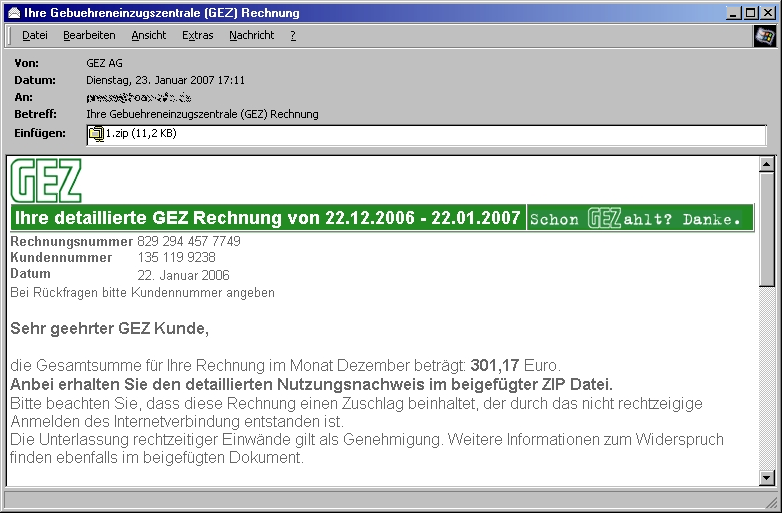782x513 pixels.
Task: Click the Windows flag logo icon
Action: tap(765, 35)
